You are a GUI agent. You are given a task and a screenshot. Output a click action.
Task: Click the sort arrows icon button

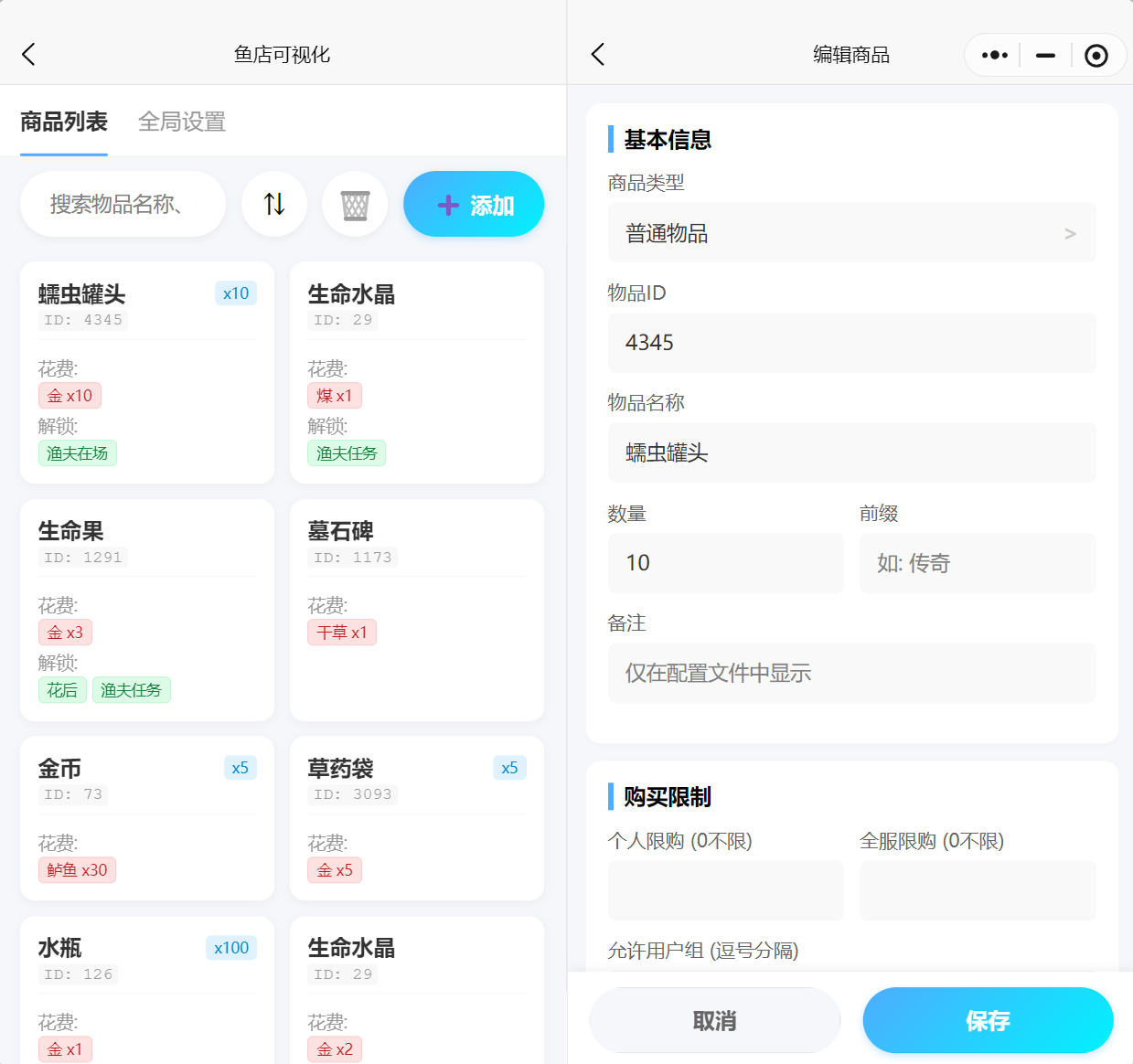point(274,204)
